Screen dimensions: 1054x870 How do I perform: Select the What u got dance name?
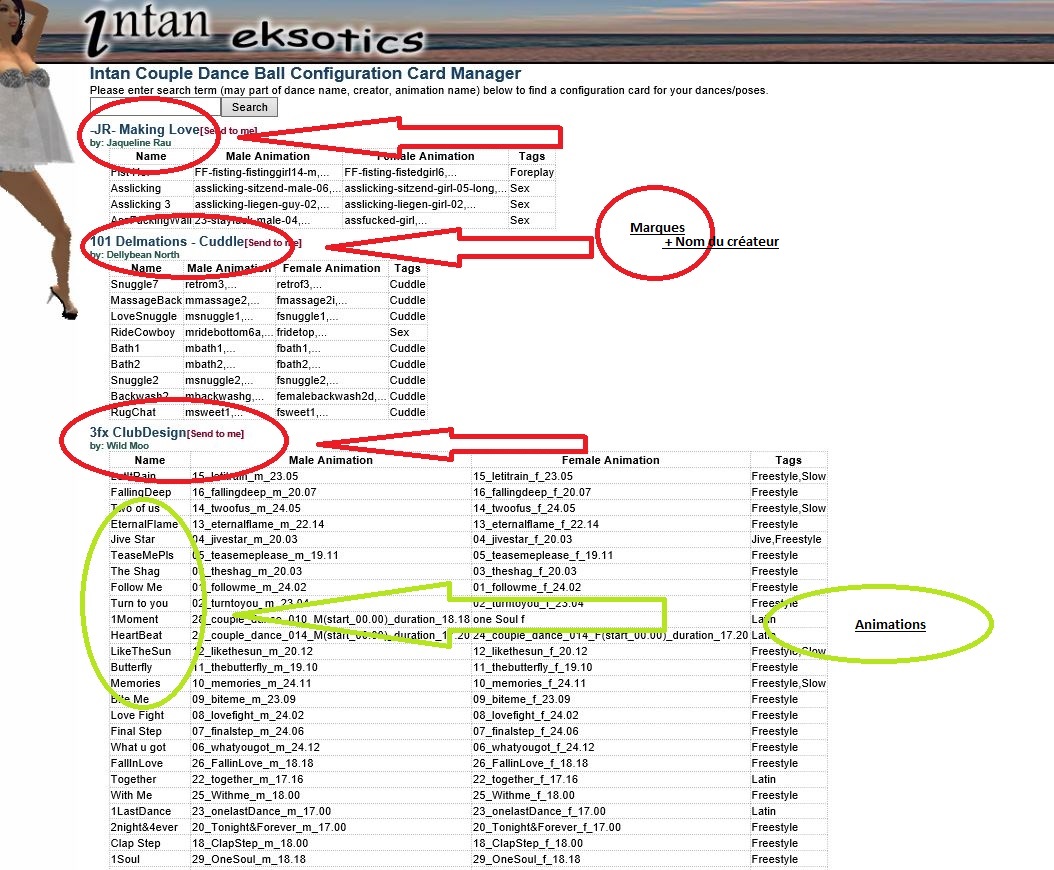pyautogui.click(x=138, y=748)
